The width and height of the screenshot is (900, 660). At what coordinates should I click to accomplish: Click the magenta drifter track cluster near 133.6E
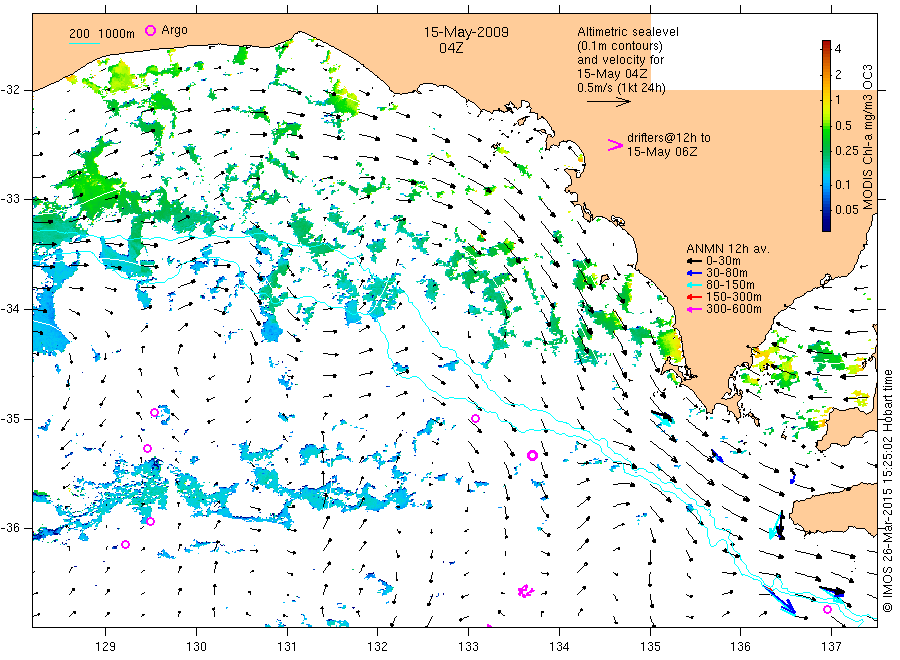click(x=525, y=591)
